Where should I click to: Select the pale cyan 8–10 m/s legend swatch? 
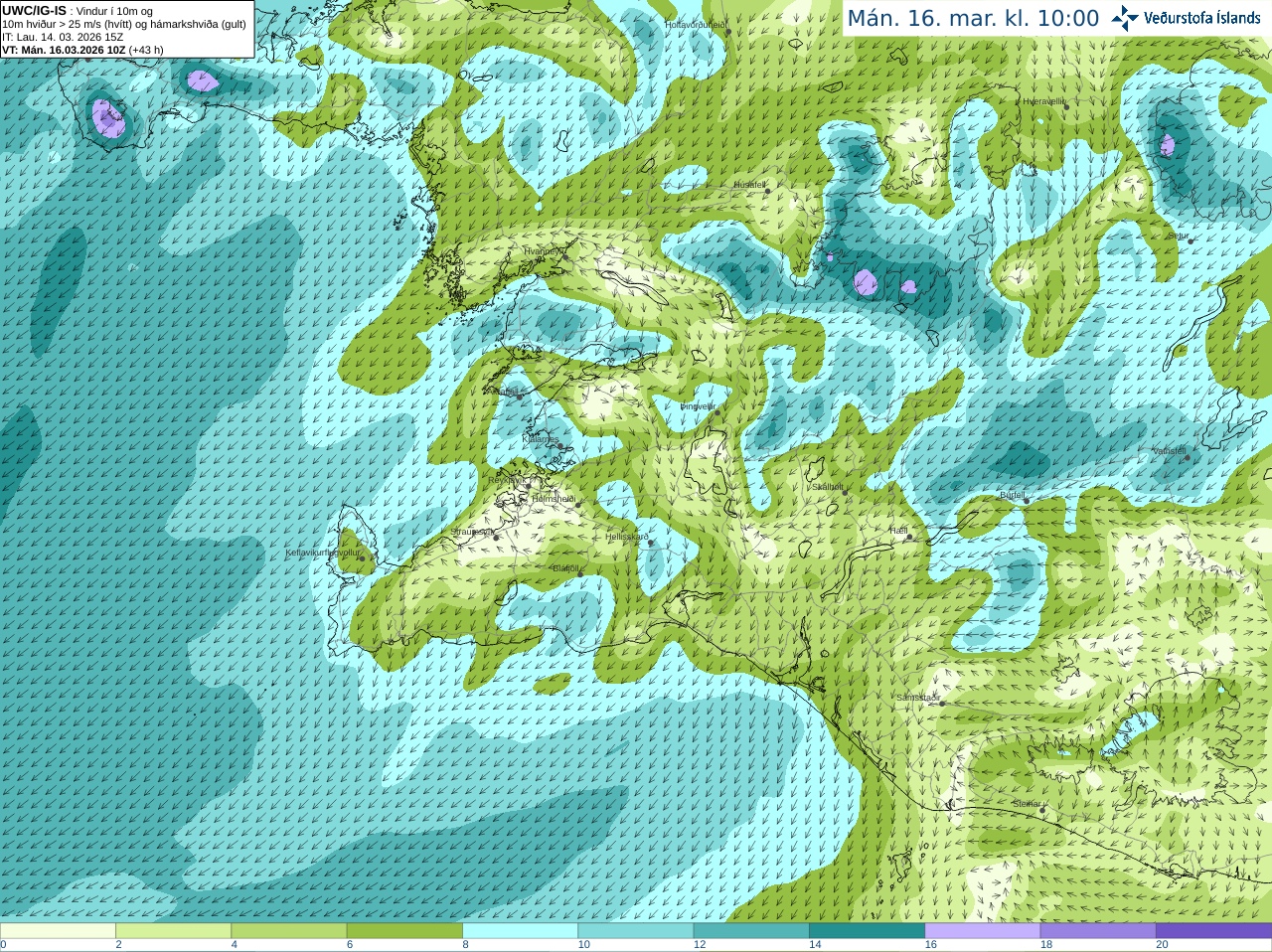pos(520,931)
